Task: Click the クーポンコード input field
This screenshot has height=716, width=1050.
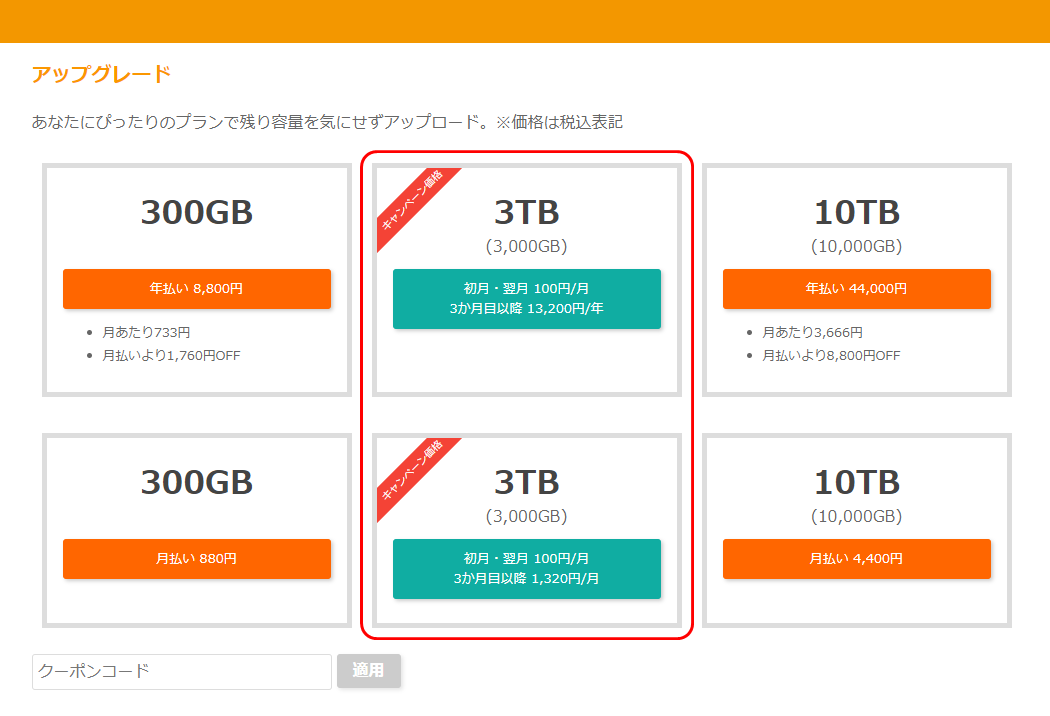Action: [x=181, y=671]
